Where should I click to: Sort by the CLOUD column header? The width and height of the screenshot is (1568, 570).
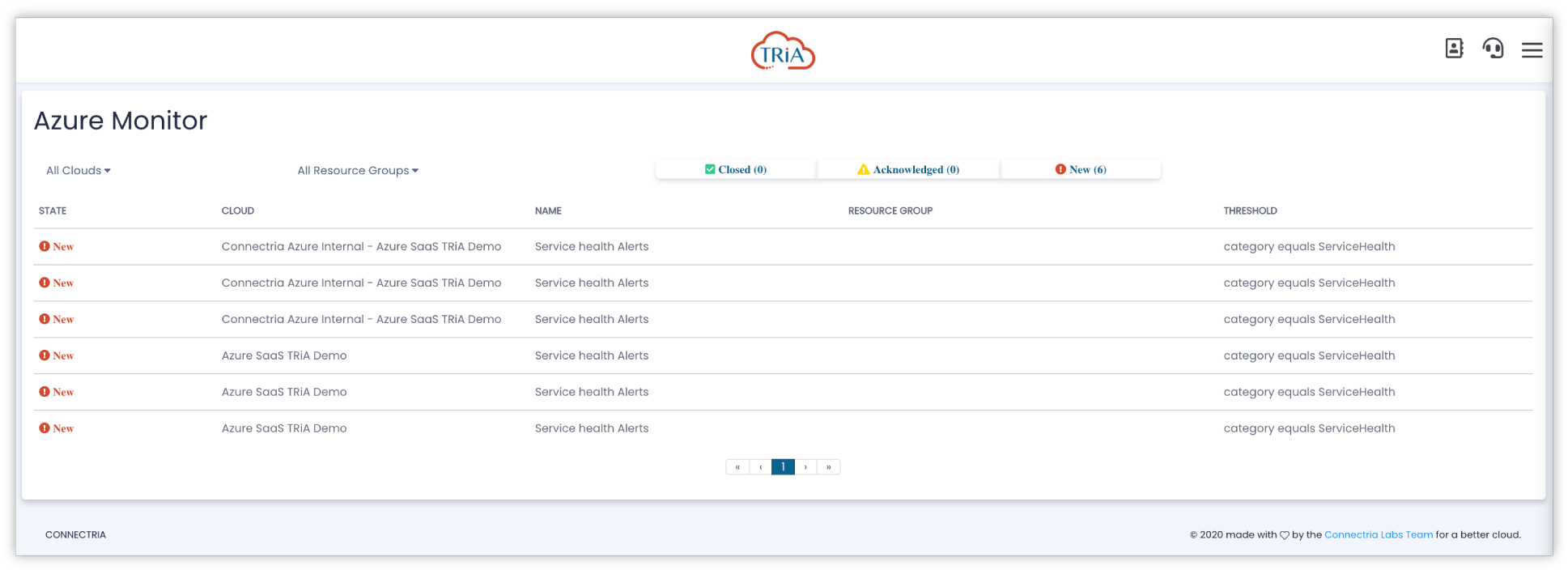(238, 211)
